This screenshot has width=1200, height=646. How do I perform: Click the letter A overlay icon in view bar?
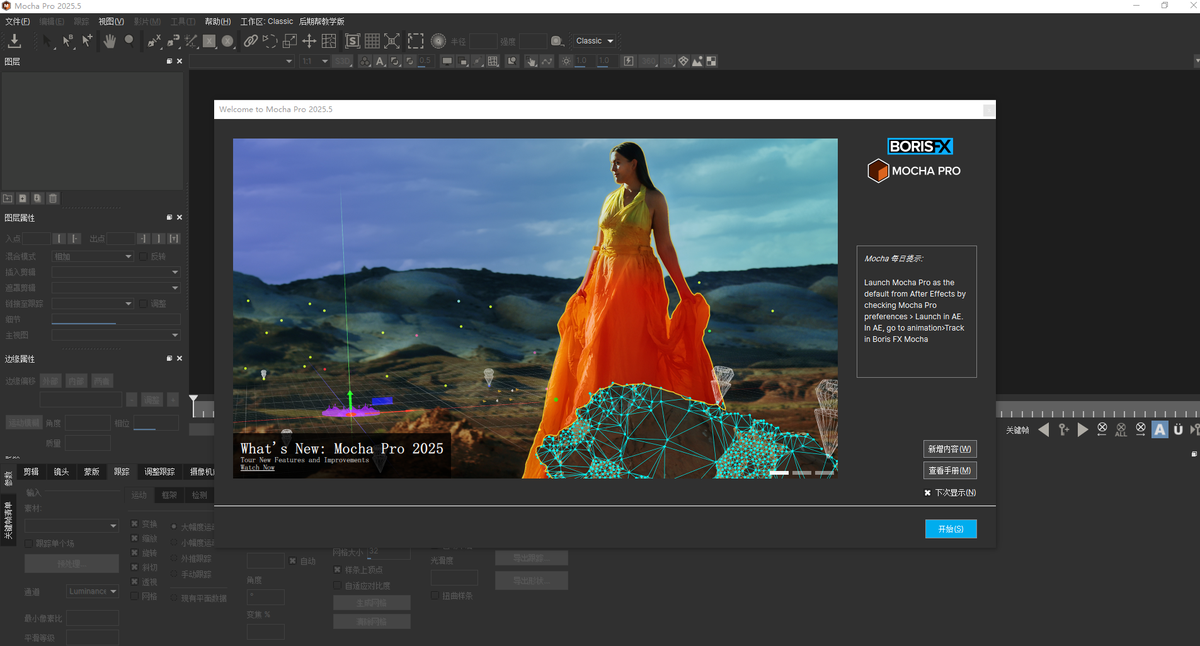coord(381,61)
